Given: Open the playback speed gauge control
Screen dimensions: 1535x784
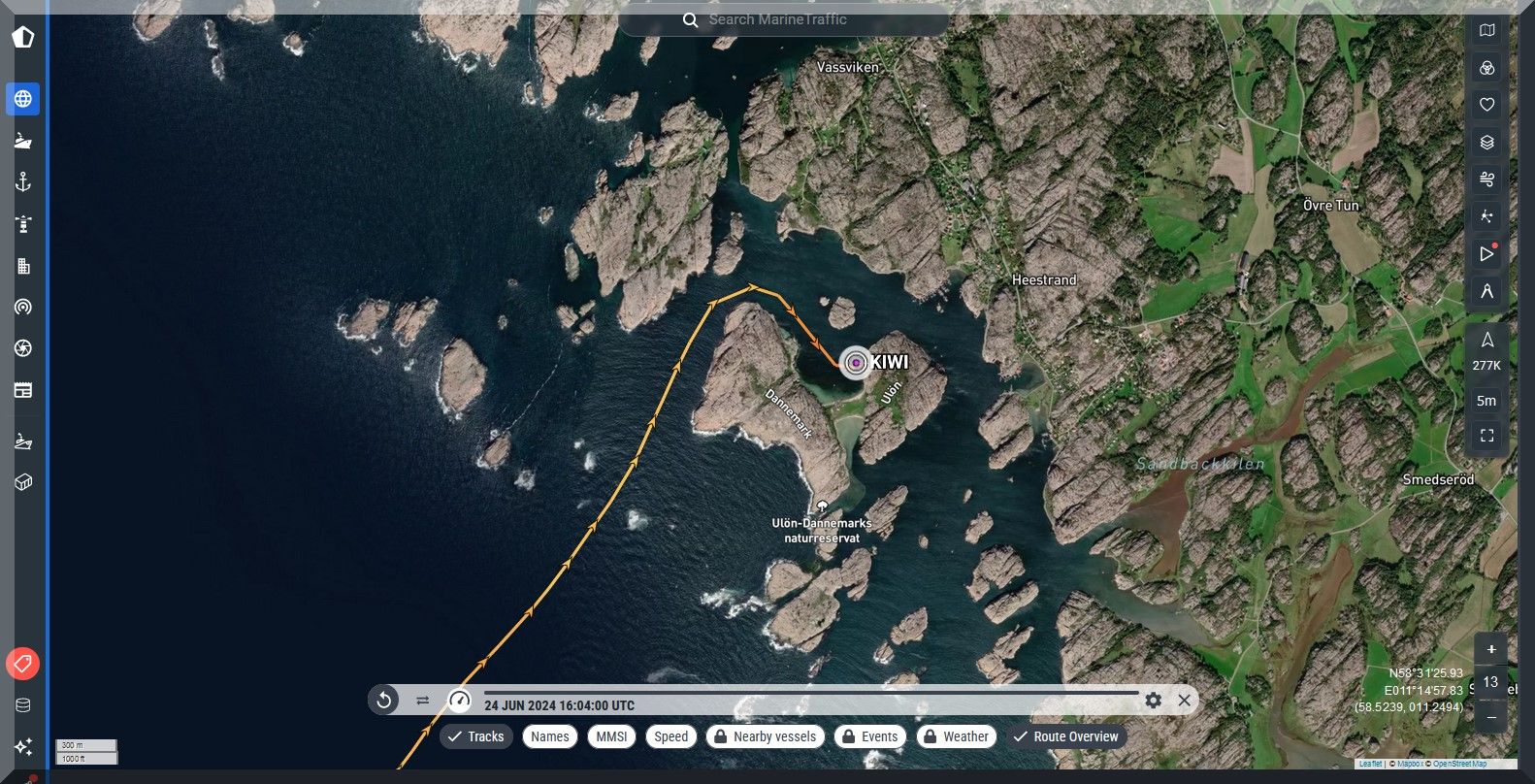Looking at the screenshot, I should click(x=459, y=700).
